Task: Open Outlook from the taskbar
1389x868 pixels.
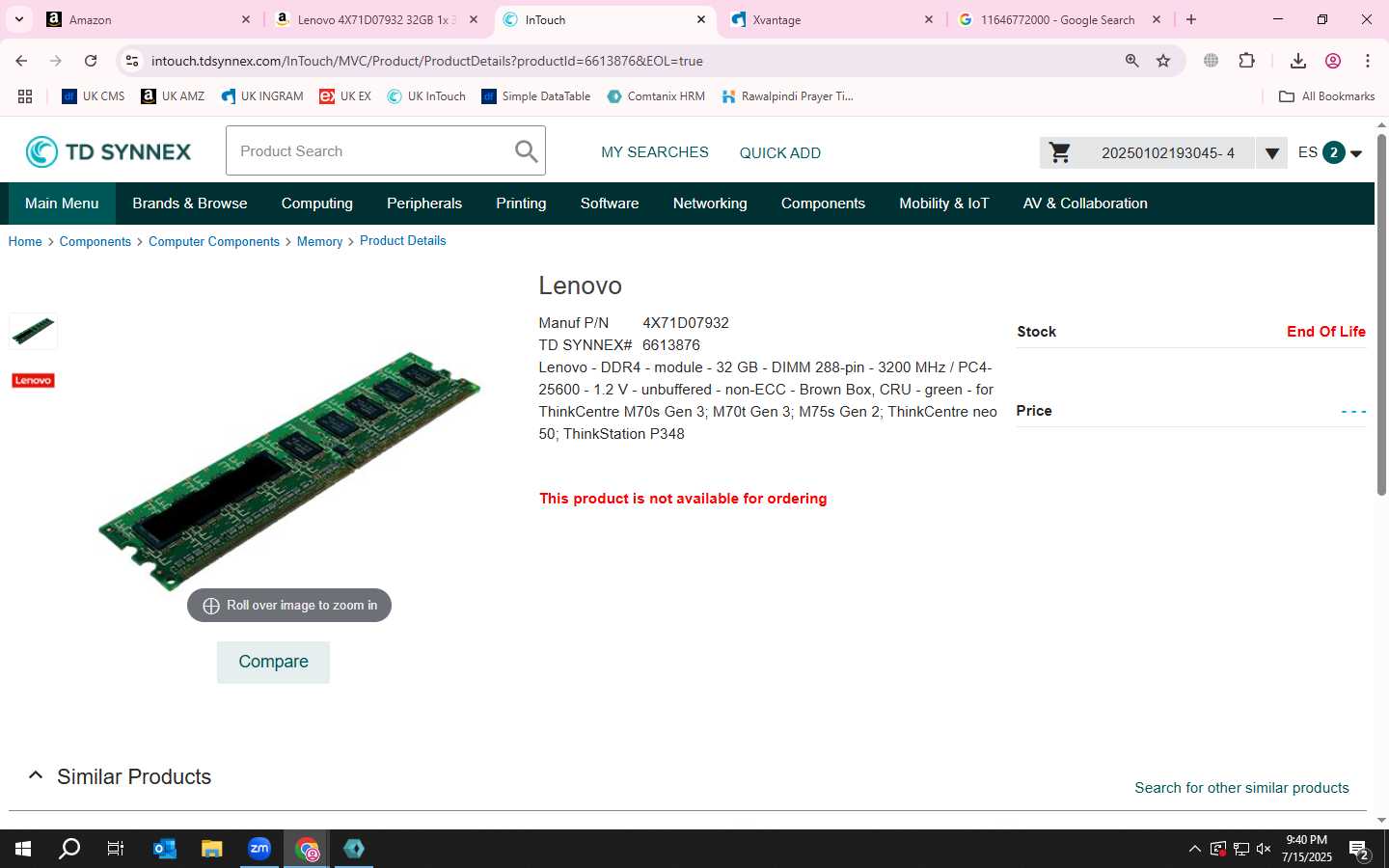Action: (x=164, y=849)
